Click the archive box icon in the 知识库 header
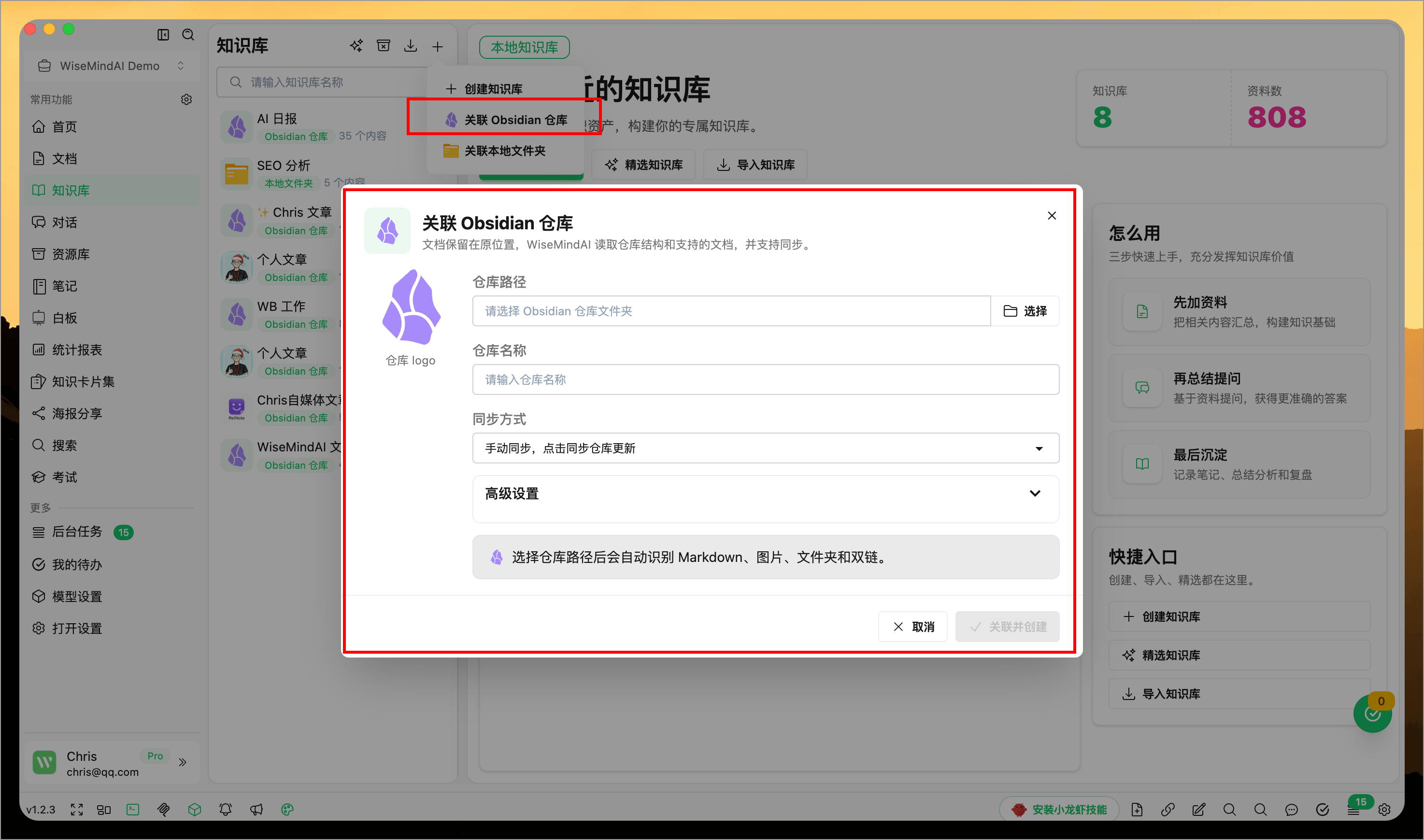Screen dimensions: 1424x840 [384, 46]
